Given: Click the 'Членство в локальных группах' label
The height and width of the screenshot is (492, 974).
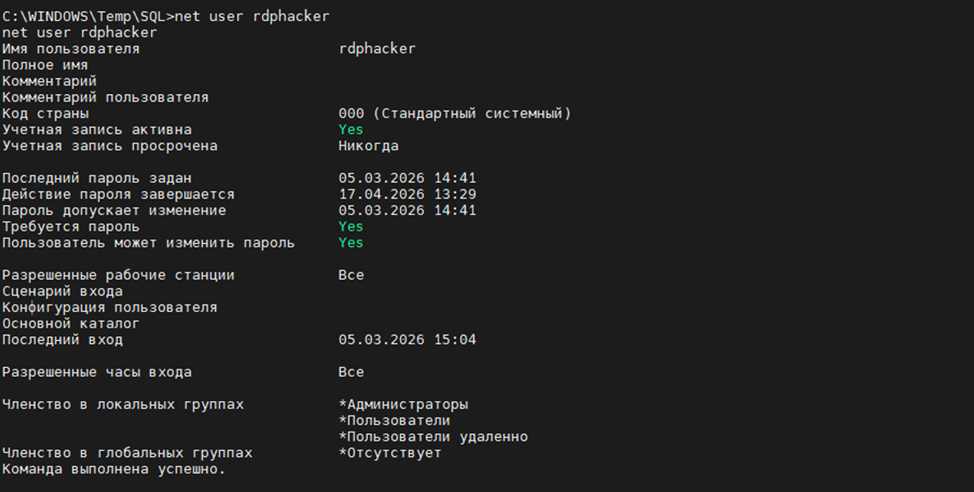Looking at the screenshot, I should tap(123, 404).
